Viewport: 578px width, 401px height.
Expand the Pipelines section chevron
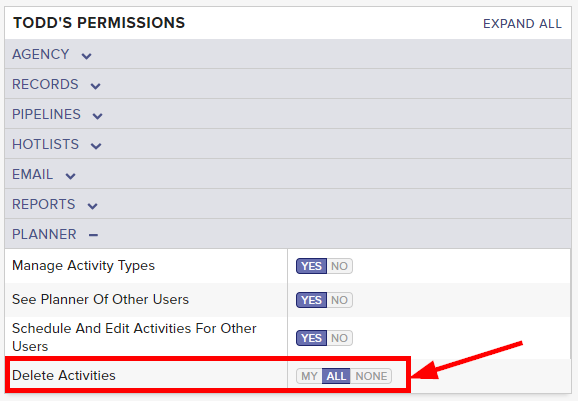pos(97,116)
